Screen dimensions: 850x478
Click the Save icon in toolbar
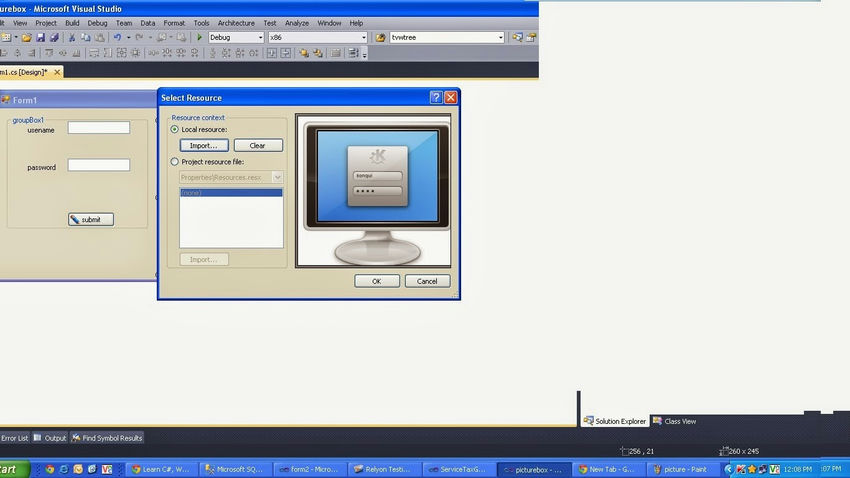tap(40, 37)
